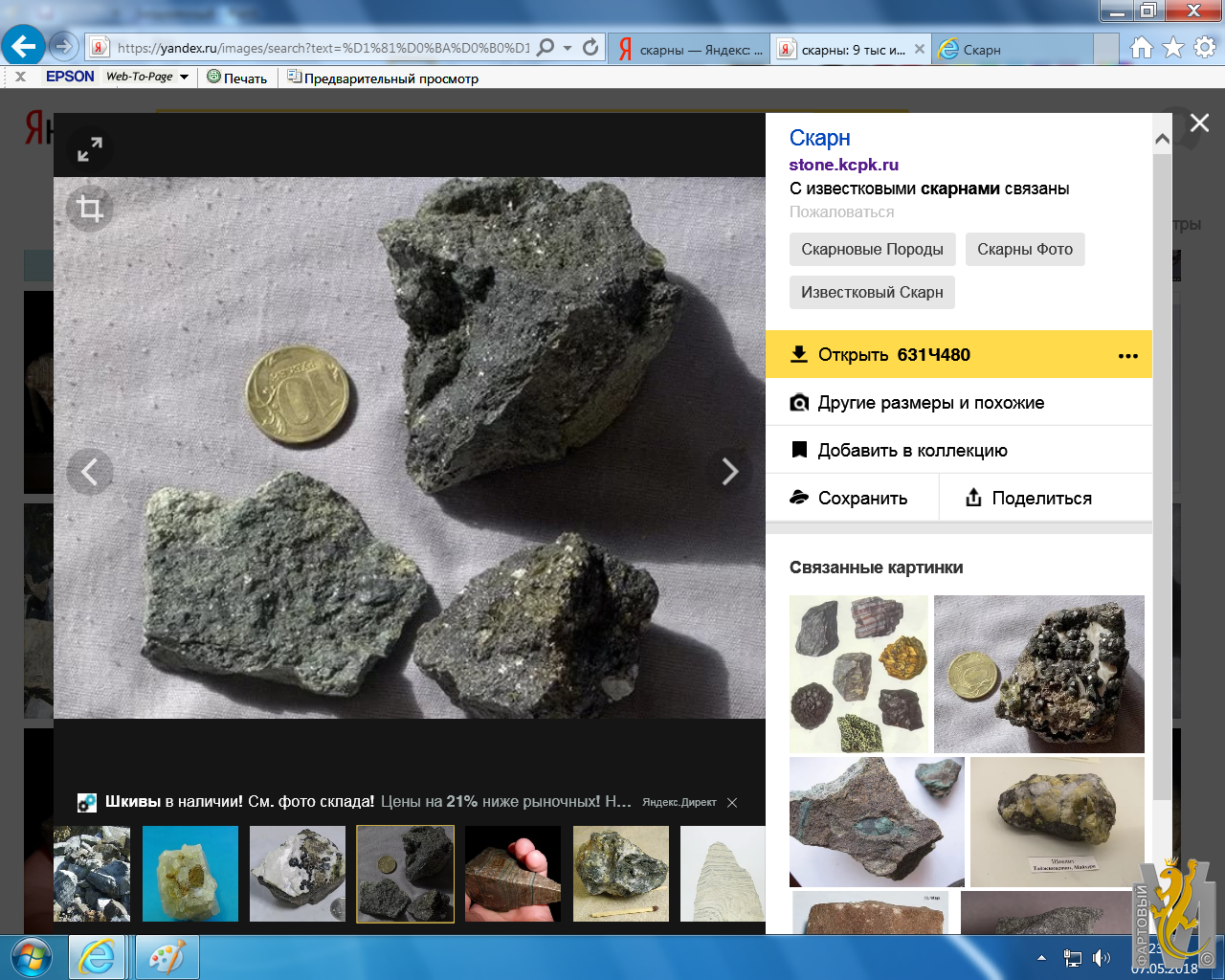Click the volume speaker tray icon
1225x980 pixels.
[x=1102, y=957]
